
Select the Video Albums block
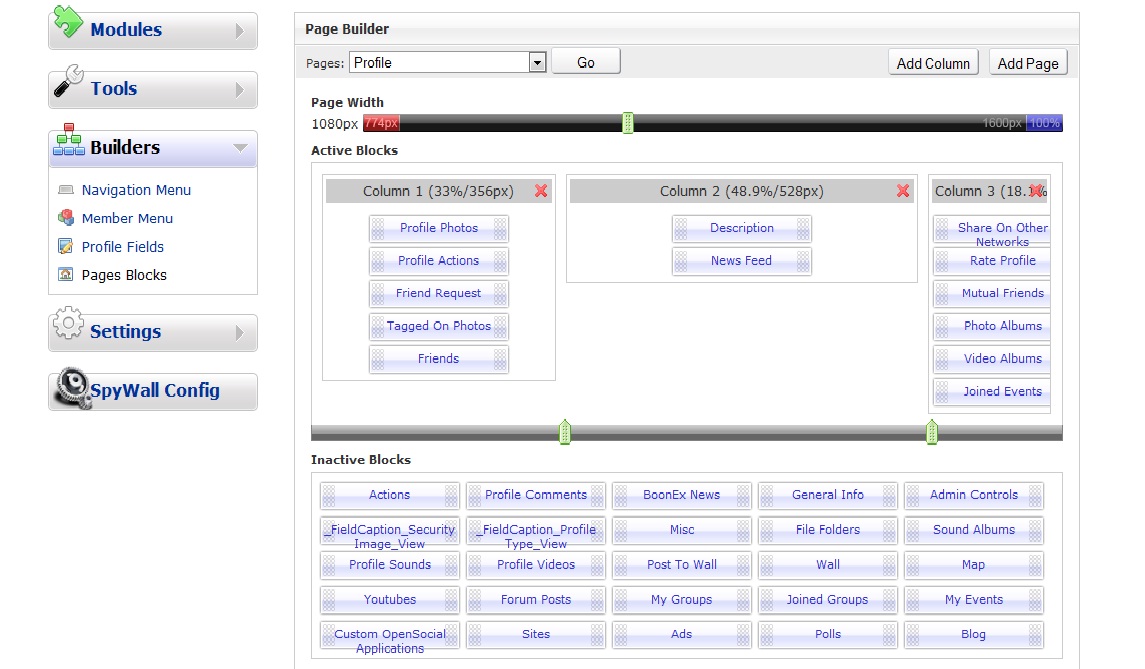(x=992, y=359)
